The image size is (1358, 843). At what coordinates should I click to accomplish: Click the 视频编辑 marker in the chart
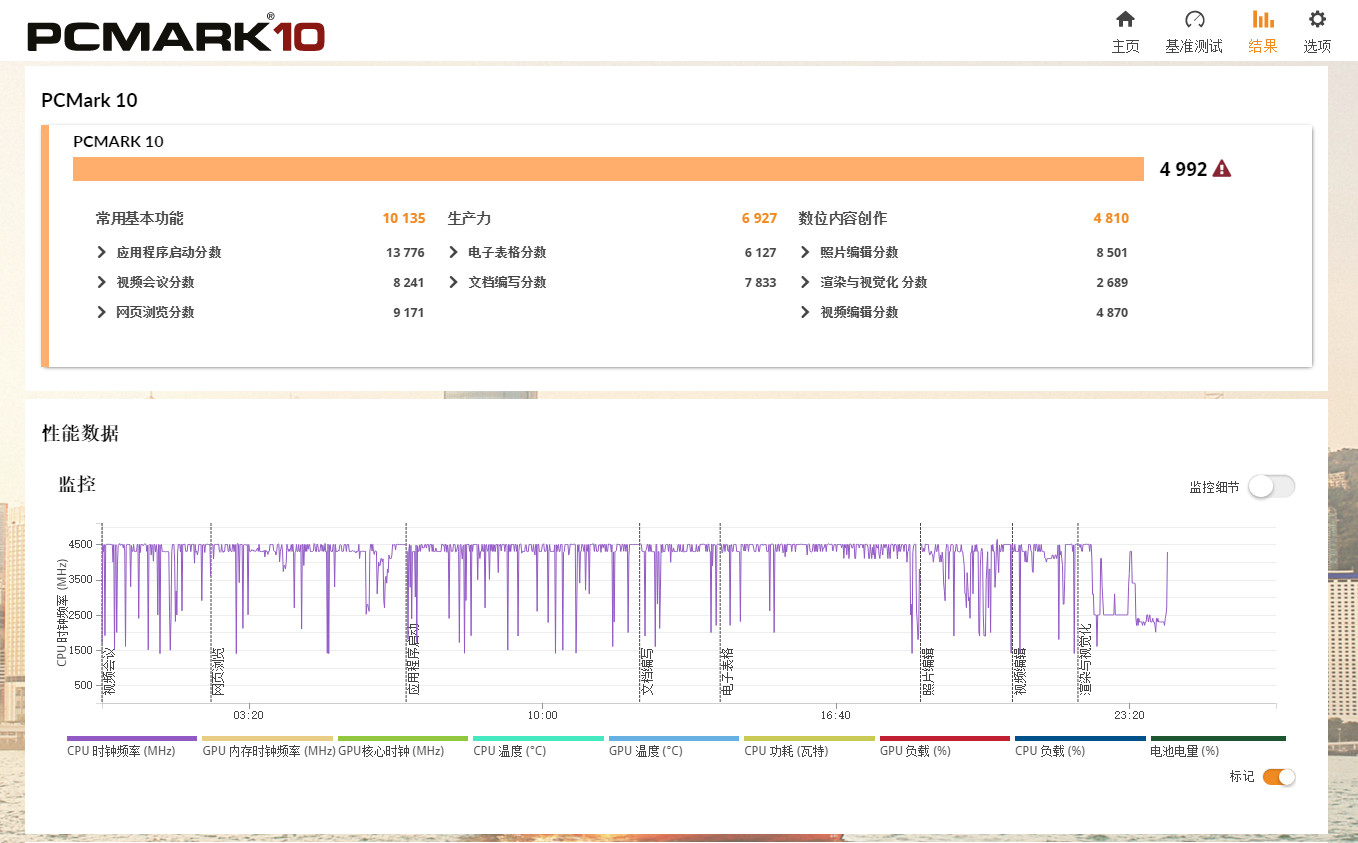click(1020, 670)
